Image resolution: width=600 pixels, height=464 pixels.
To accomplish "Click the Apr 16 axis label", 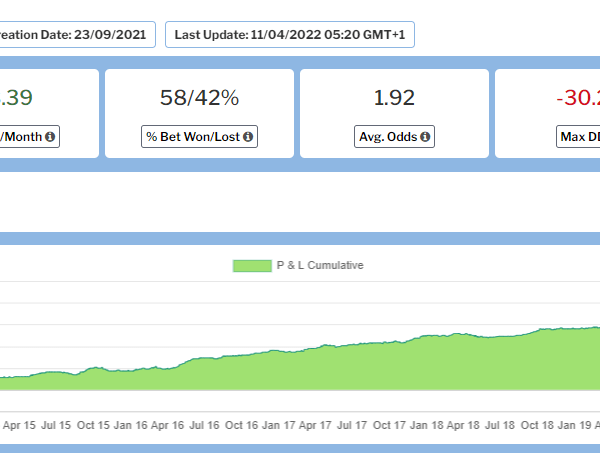I will tap(167, 425).
